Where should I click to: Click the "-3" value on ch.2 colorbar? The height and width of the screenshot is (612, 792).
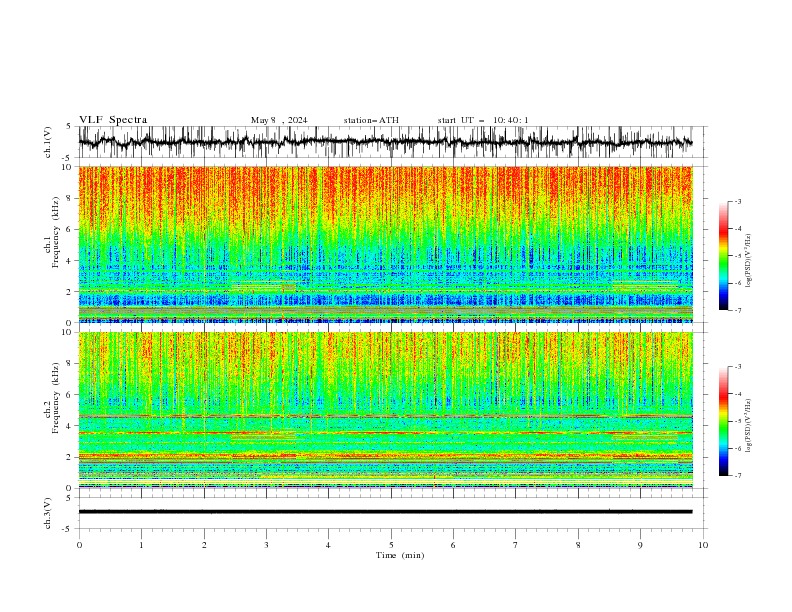pos(737,367)
